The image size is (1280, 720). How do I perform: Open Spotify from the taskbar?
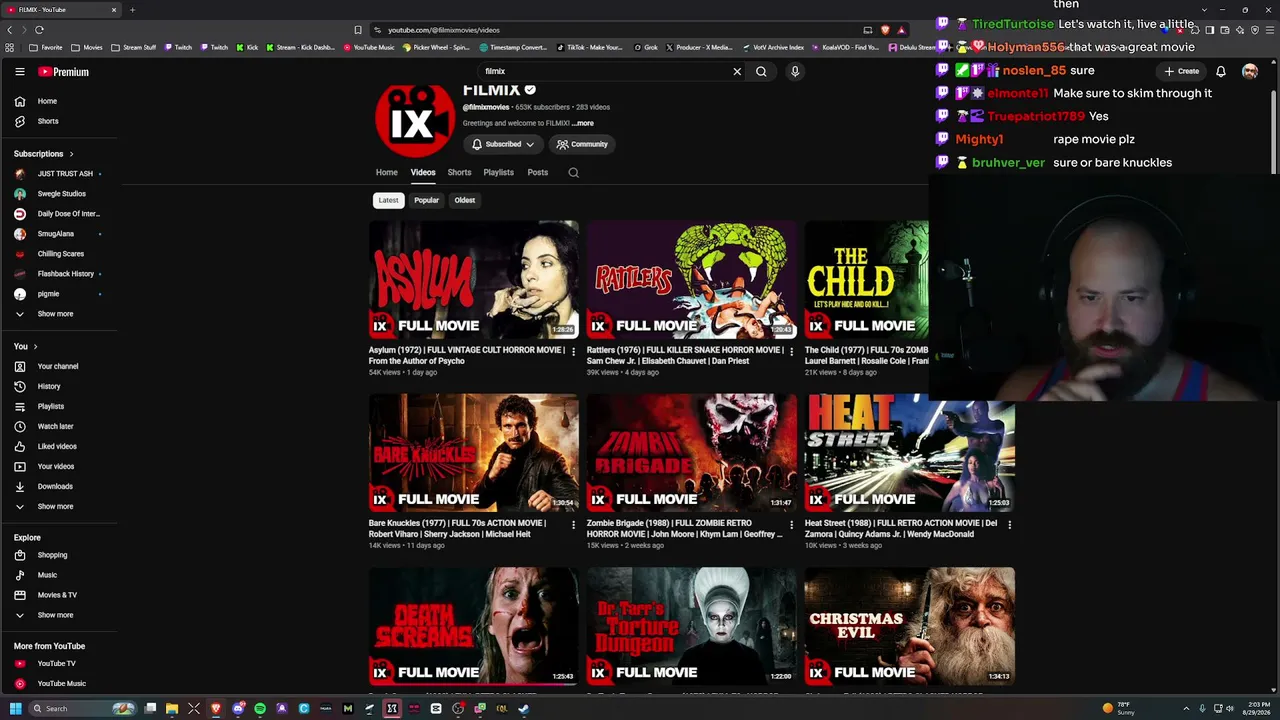[260, 709]
